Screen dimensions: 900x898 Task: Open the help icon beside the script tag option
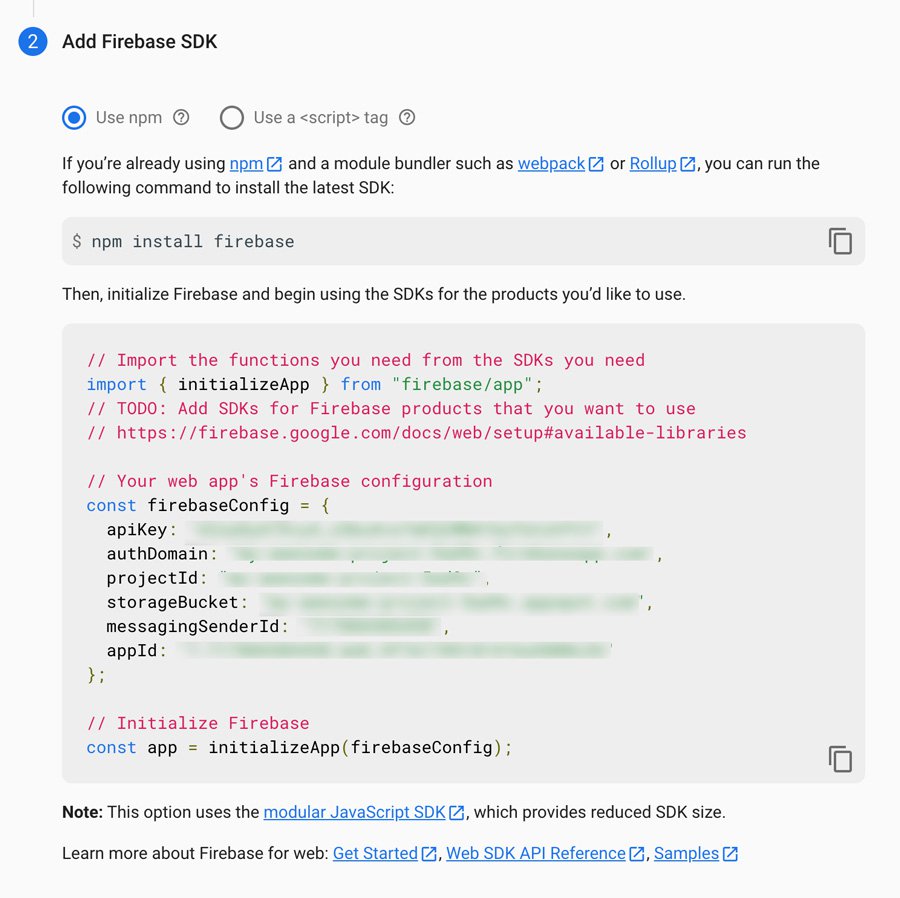point(407,117)
